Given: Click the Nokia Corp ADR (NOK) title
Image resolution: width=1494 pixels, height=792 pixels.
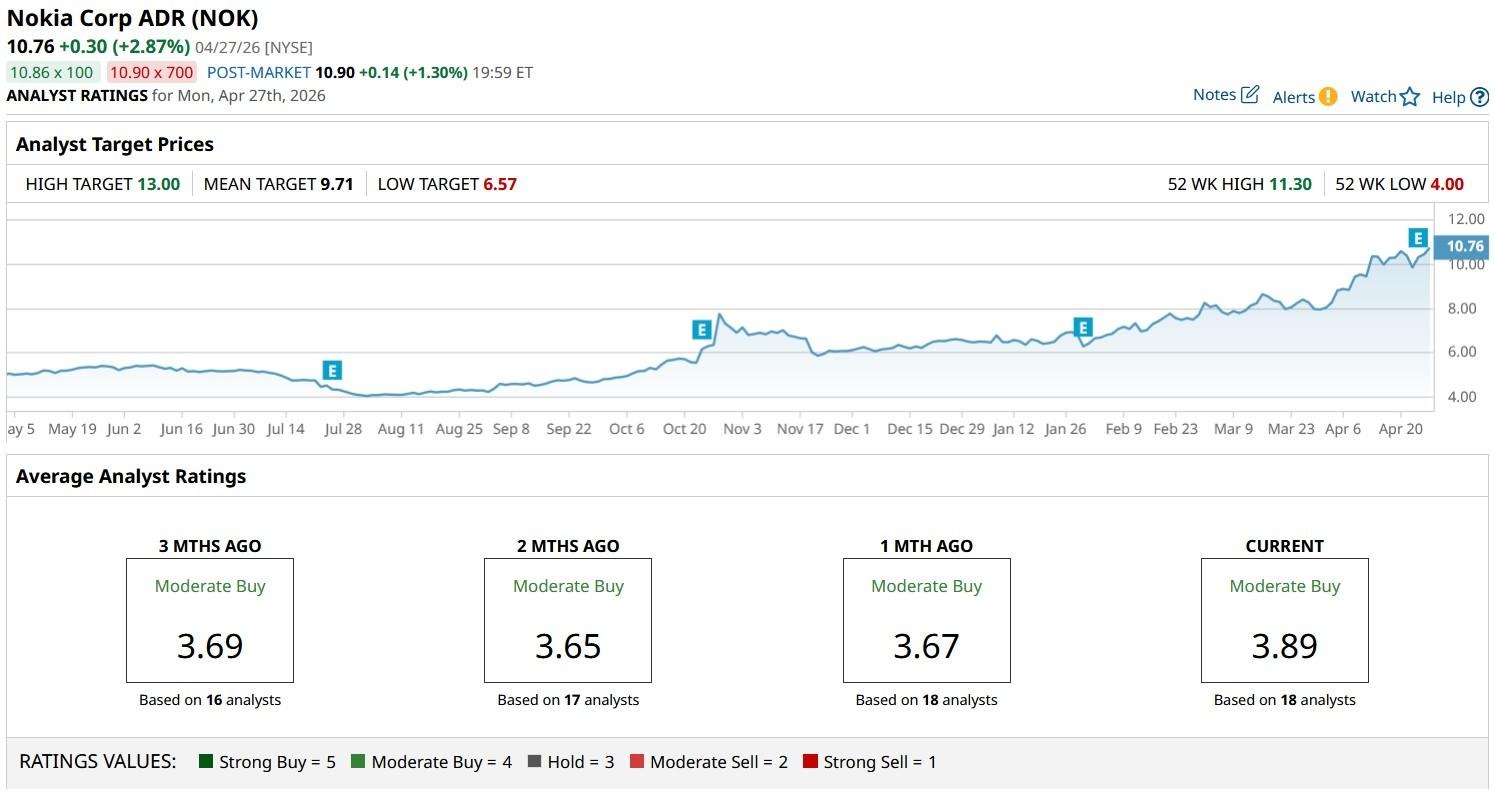Looking at the screenshot, I should tap(133, 18).
